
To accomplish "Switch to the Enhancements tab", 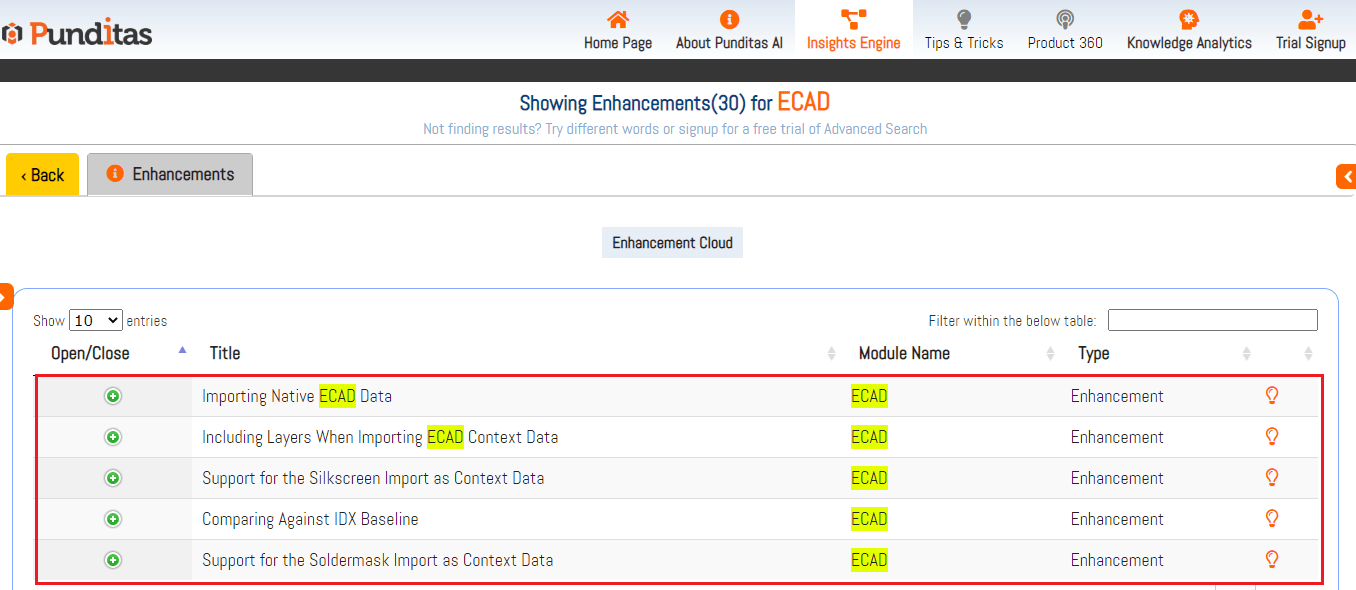I will 170,174.
